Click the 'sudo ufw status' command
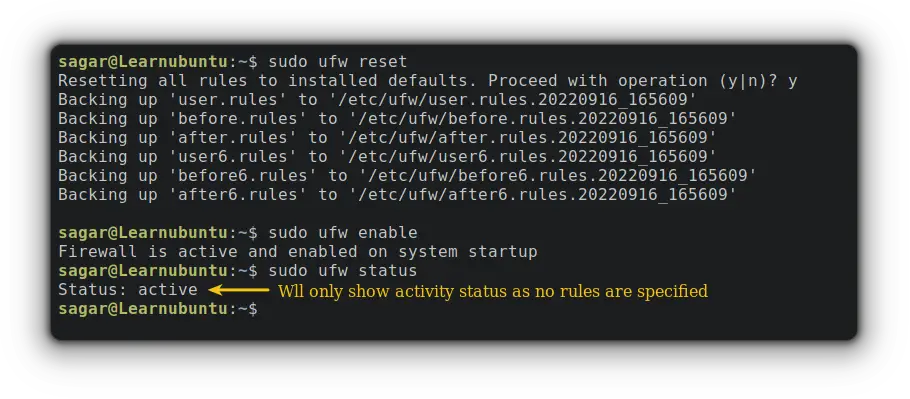Screen dimensions: 910x399 343,271
